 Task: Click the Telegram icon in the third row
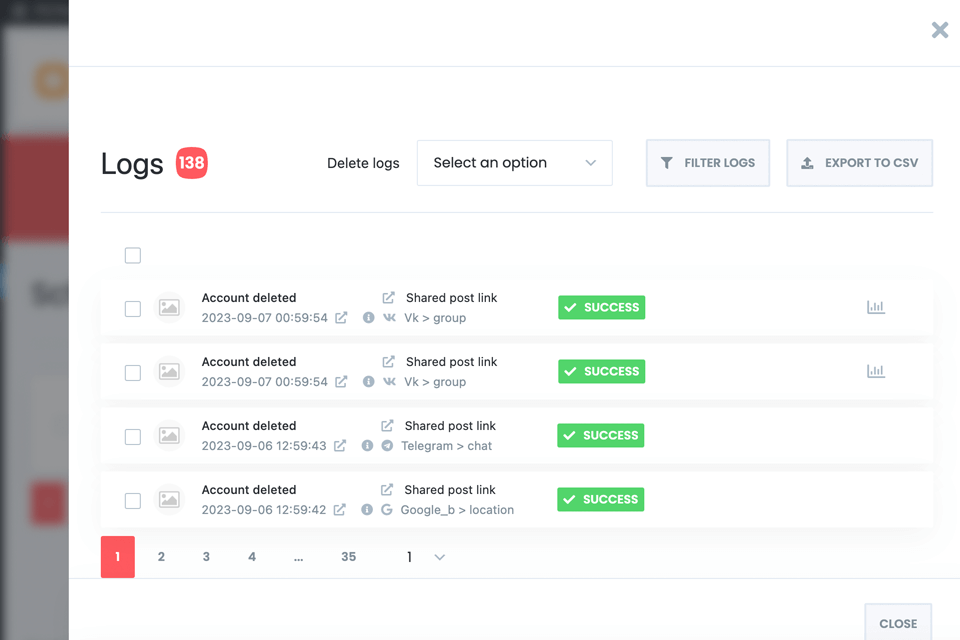click(387, 446)
